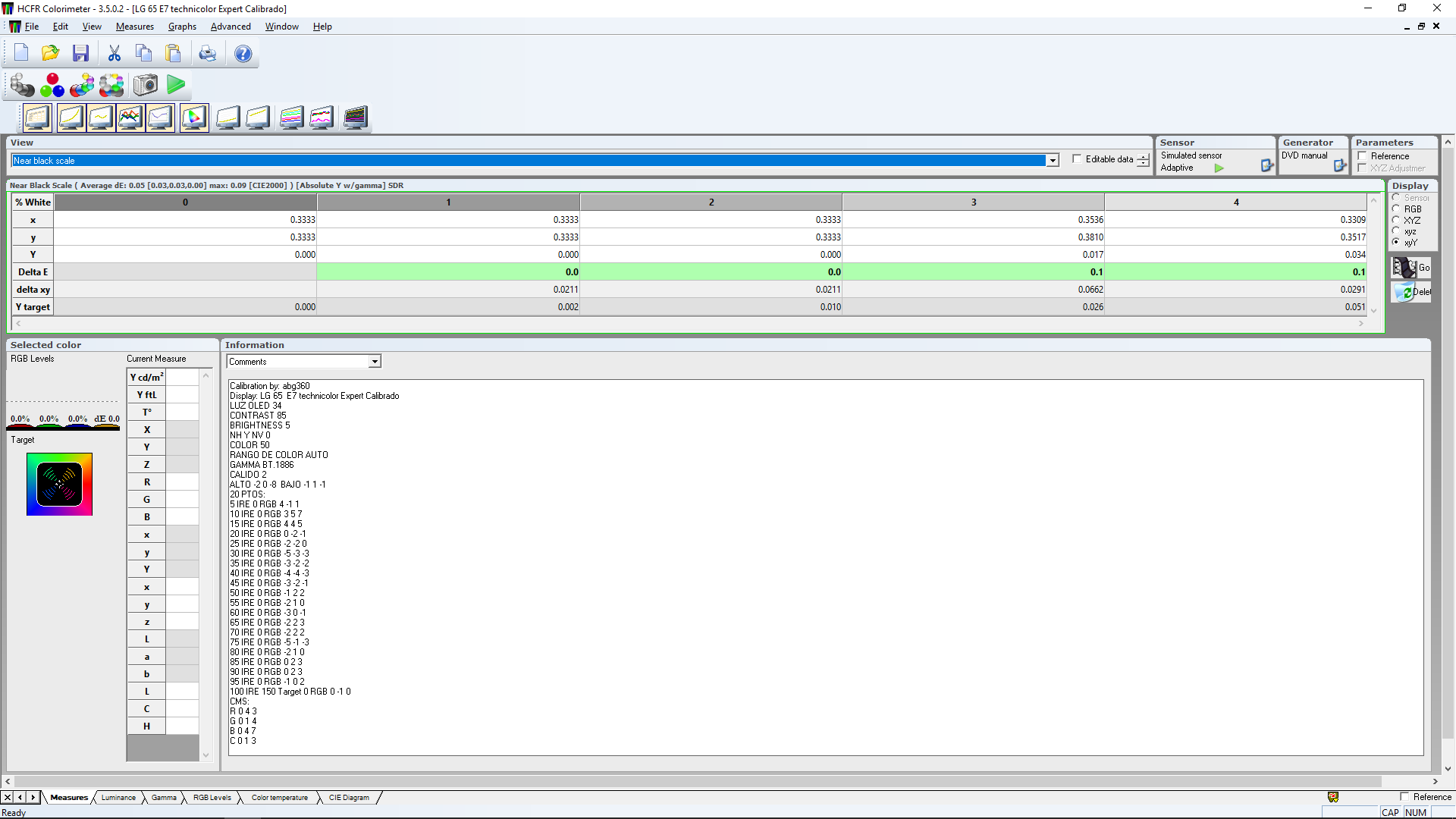1456x819 pixels.
Task: Expand the Near black scale view dropdown
Action: (x=1053, y=161)
